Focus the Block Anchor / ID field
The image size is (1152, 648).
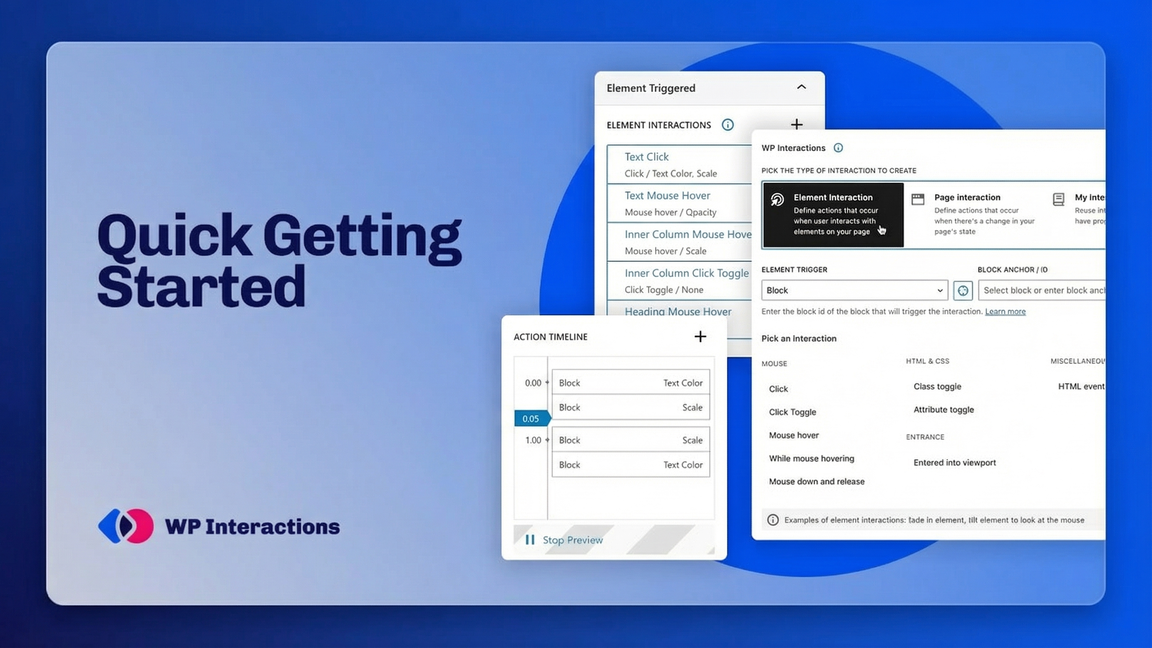click(1042, 290)
